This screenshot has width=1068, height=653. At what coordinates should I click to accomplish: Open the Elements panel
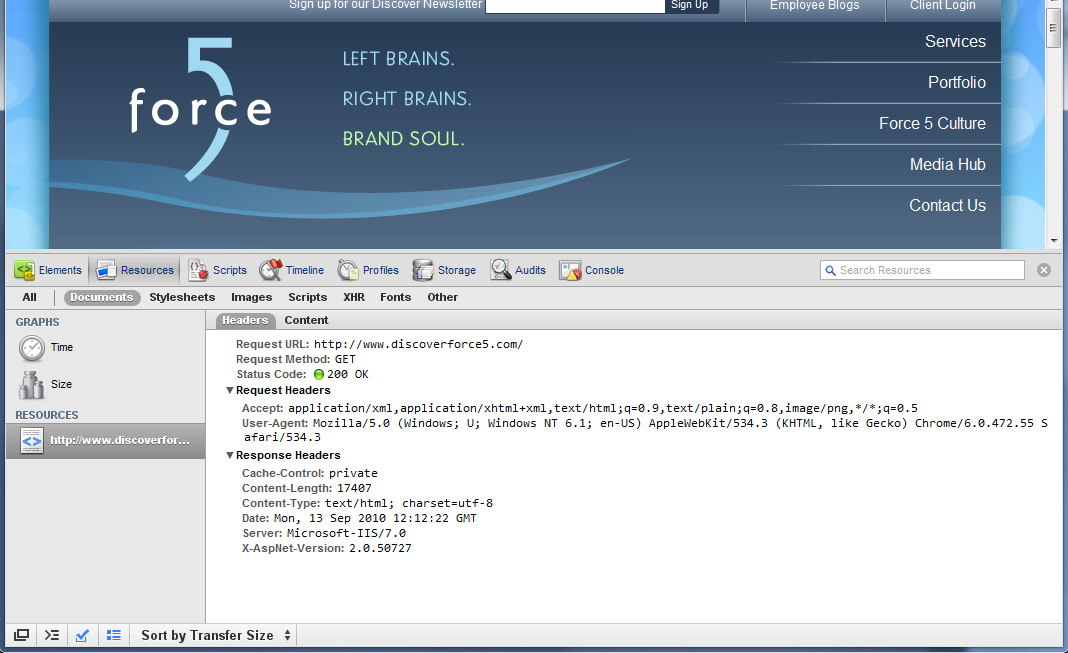click(x=48, y=270)
